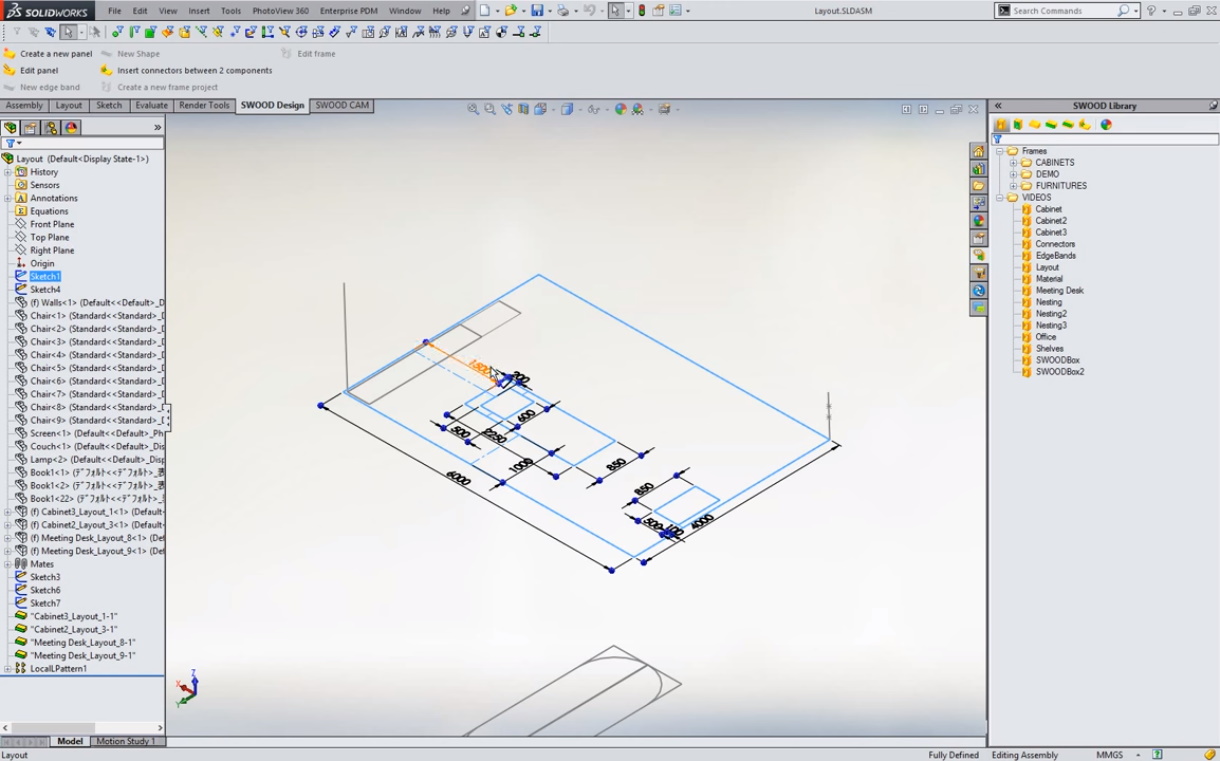This screenshot has width=1220, height=761.
Task: Click the Edit Appearance icon in view toolbar
Action: [620, 109]
